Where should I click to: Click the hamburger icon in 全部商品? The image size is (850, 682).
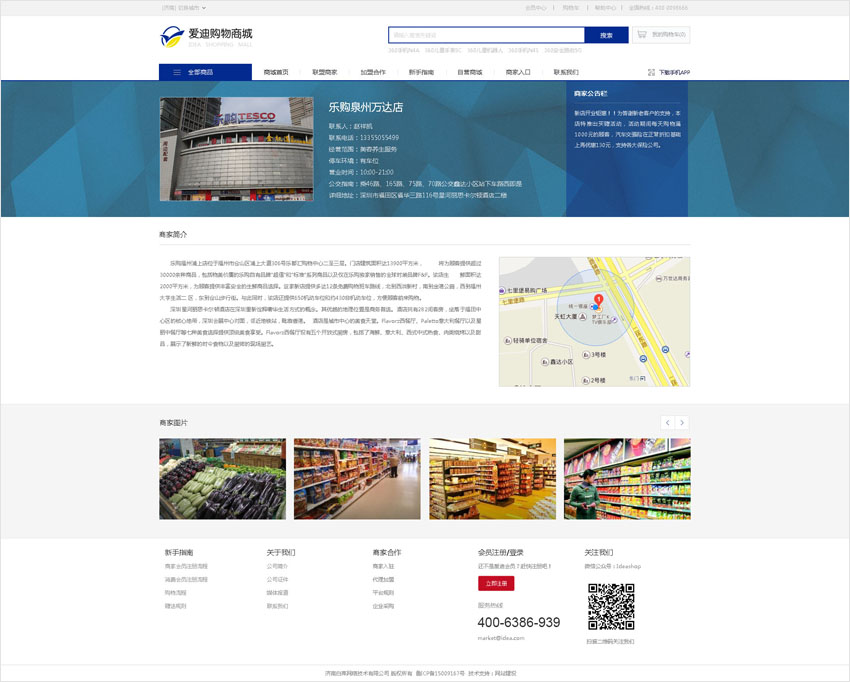(x=178, y=72)
